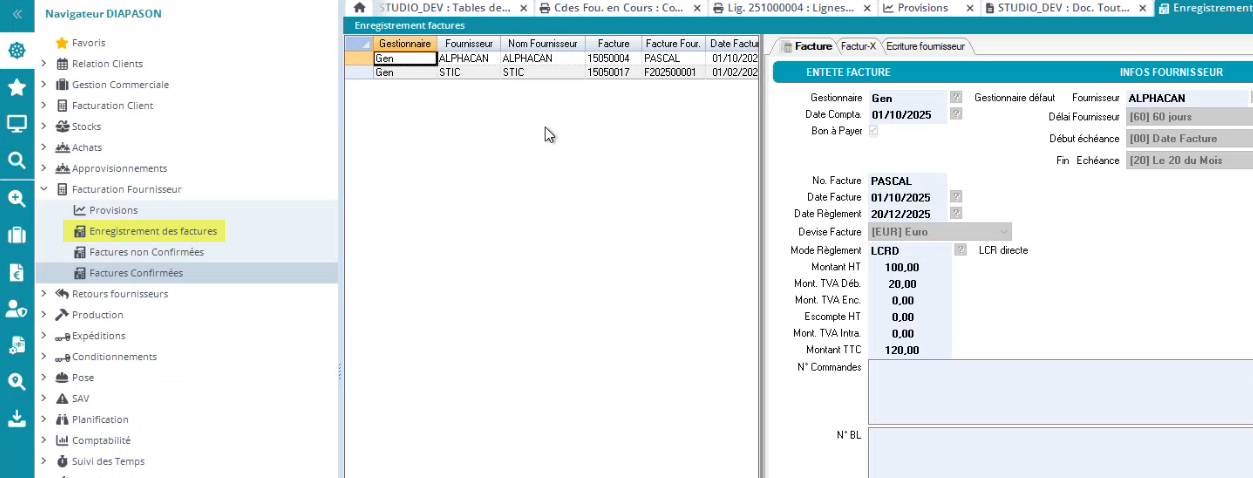Click the help button beside Date Facture
The height and width of the screenshot is (478, 1253).
956,197
